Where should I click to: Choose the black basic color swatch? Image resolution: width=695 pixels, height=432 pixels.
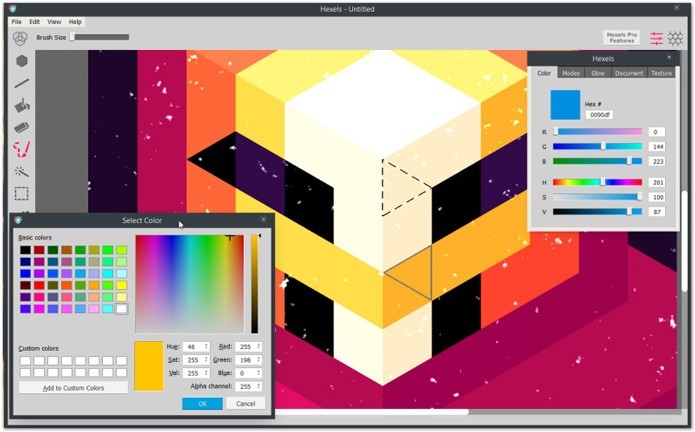(x=25, y=250)
